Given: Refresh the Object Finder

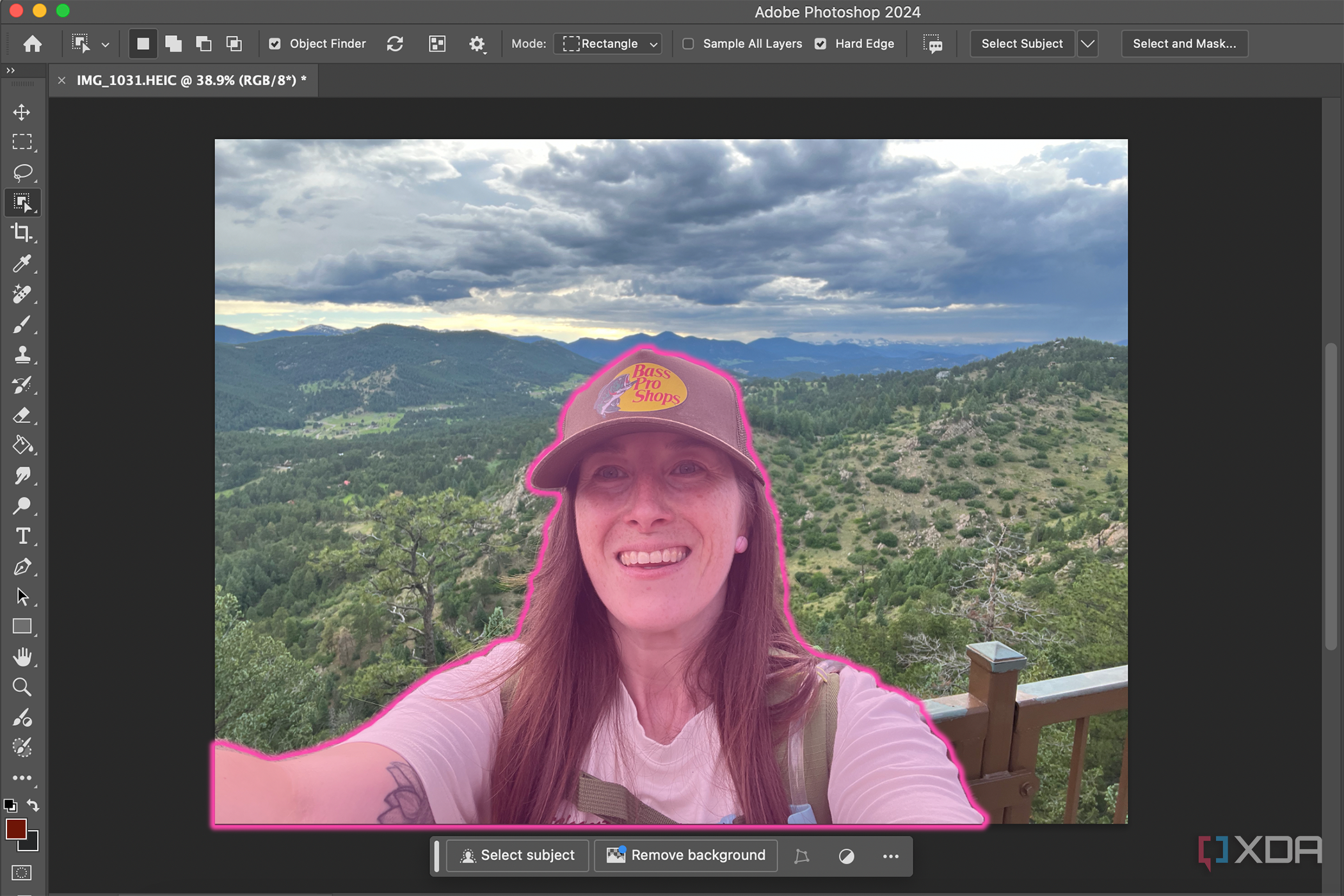Looking at the screenshot, I should (x=395, y=44).
